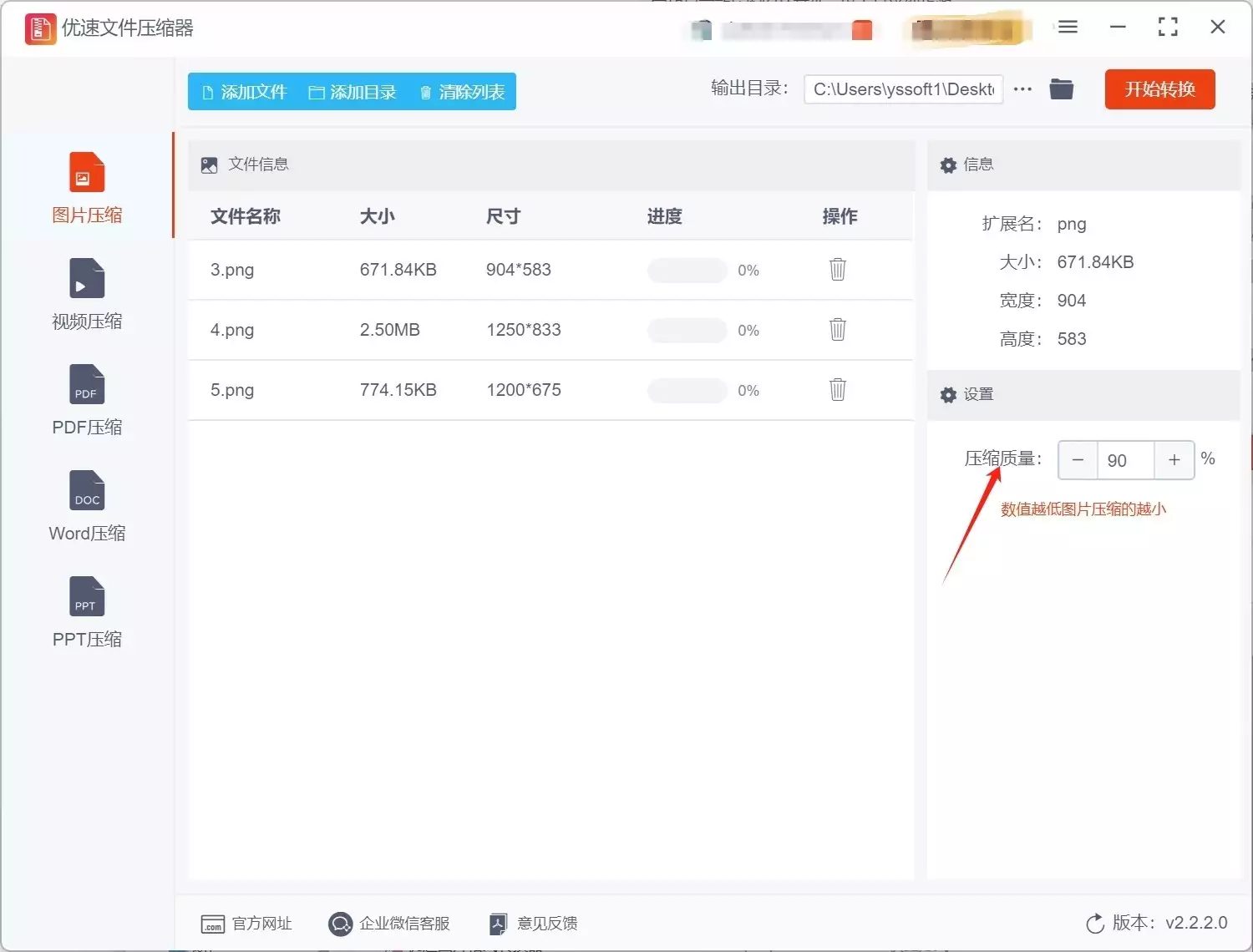Click progress bar of 3.png
The width and height of the screenshot is (1253, 952).
pos(687,270)
